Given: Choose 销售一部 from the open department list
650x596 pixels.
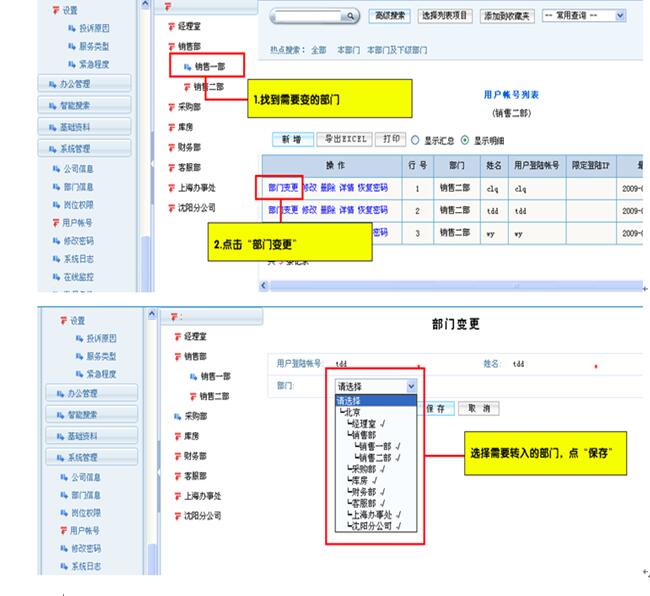Looking at the screenshot, I should point(378,446).
